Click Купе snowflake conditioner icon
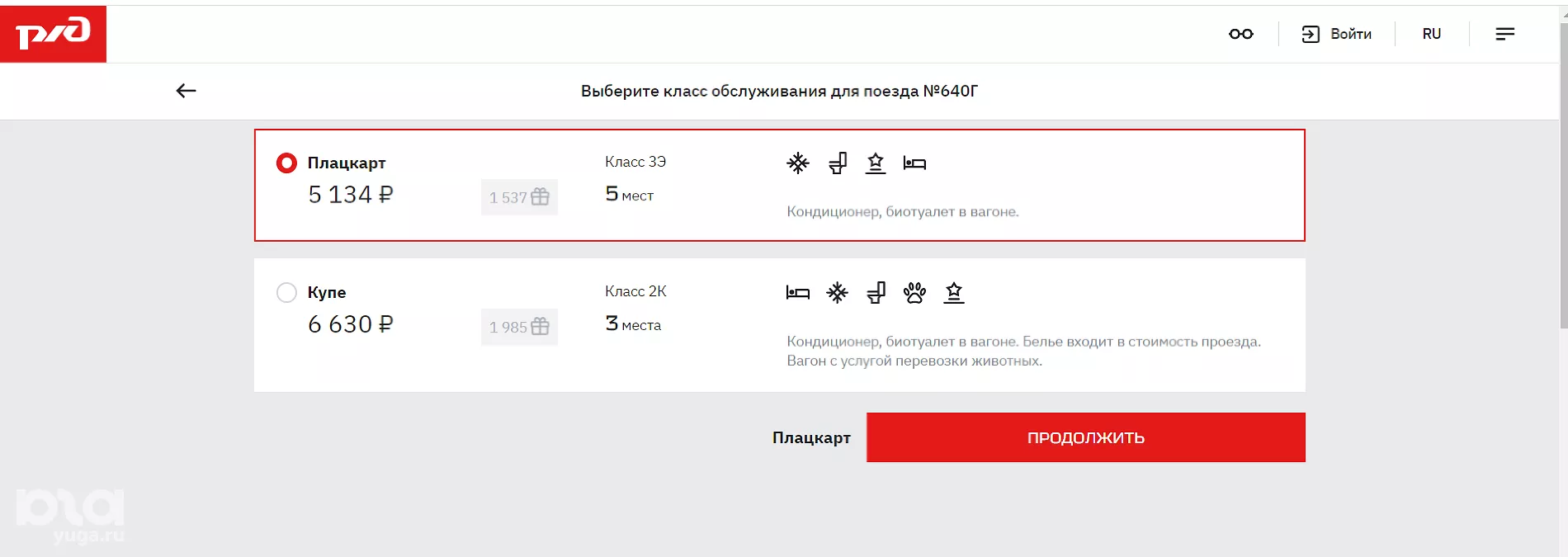The width and height of the screenshot is (1568, 557). [837, 293]
